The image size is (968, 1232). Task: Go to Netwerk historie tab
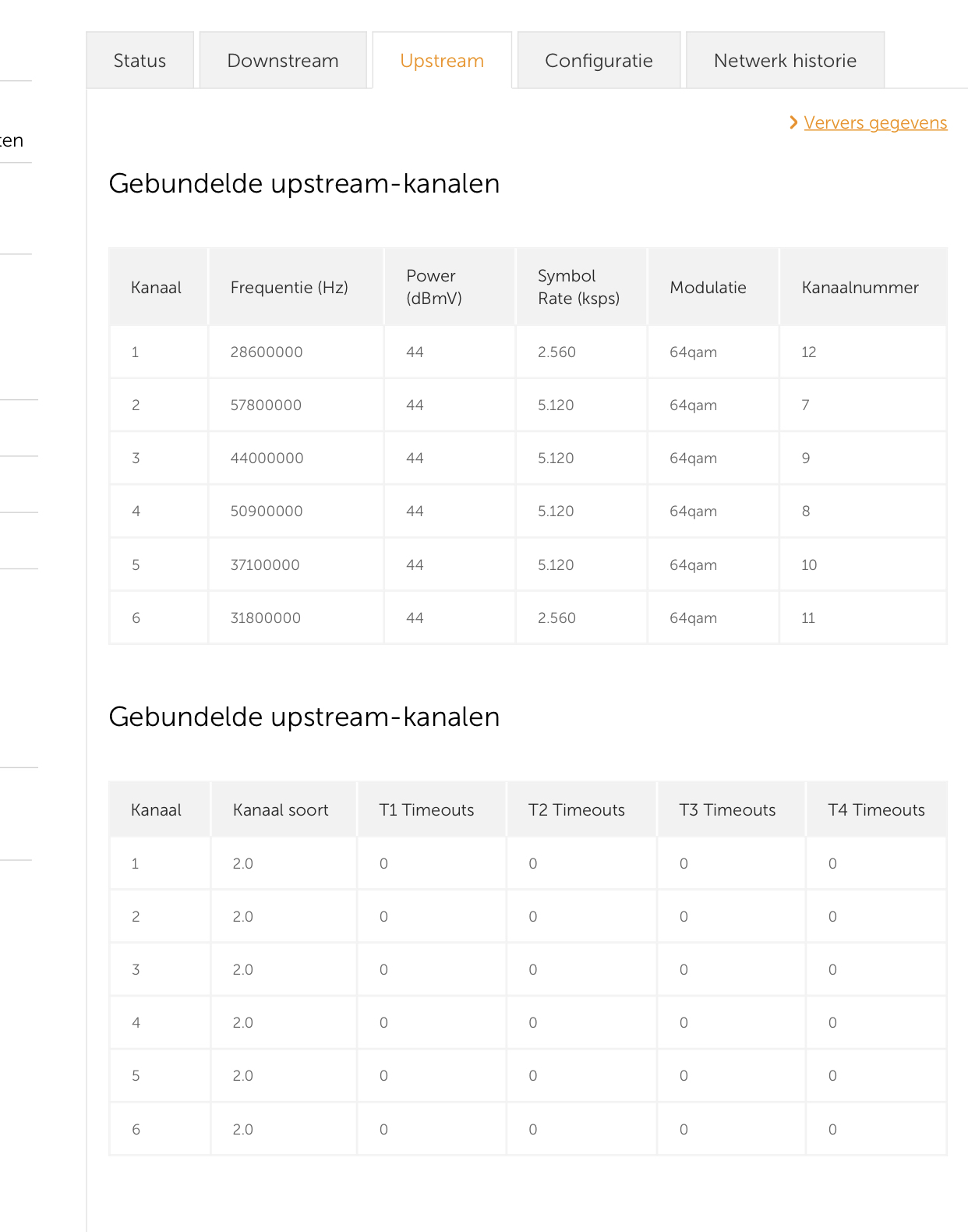pos(785,61)
